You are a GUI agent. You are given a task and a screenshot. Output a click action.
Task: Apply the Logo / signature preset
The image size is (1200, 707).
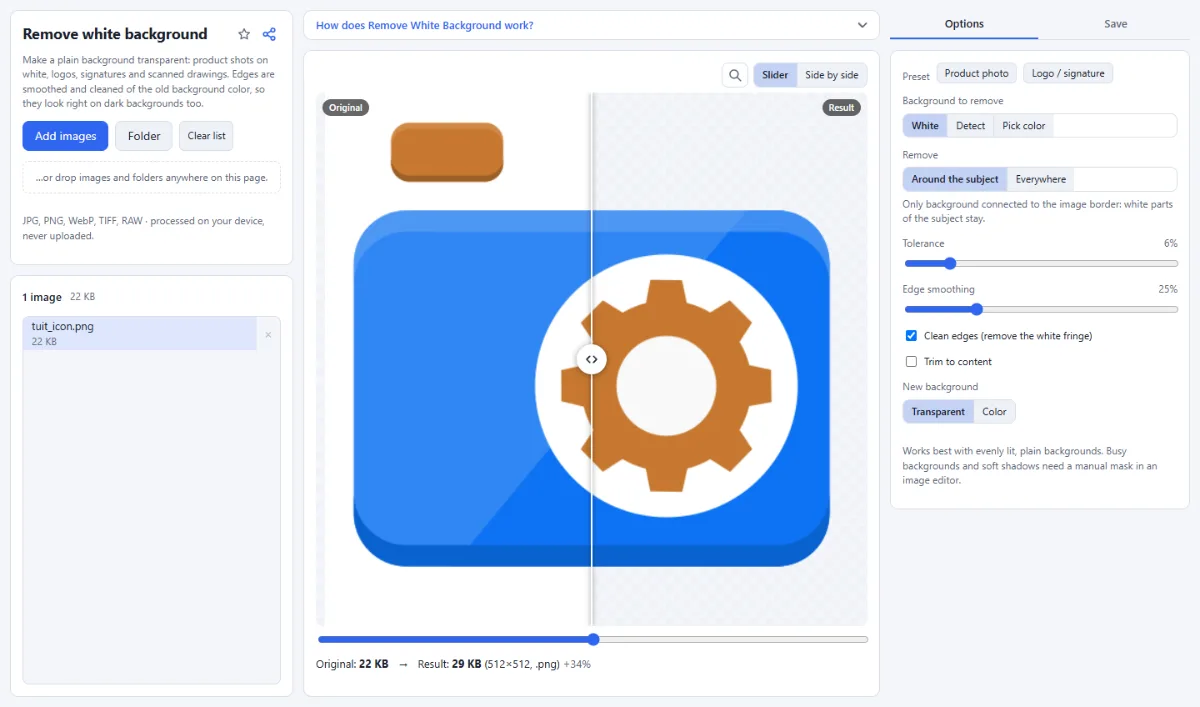tap(1068, 73)
